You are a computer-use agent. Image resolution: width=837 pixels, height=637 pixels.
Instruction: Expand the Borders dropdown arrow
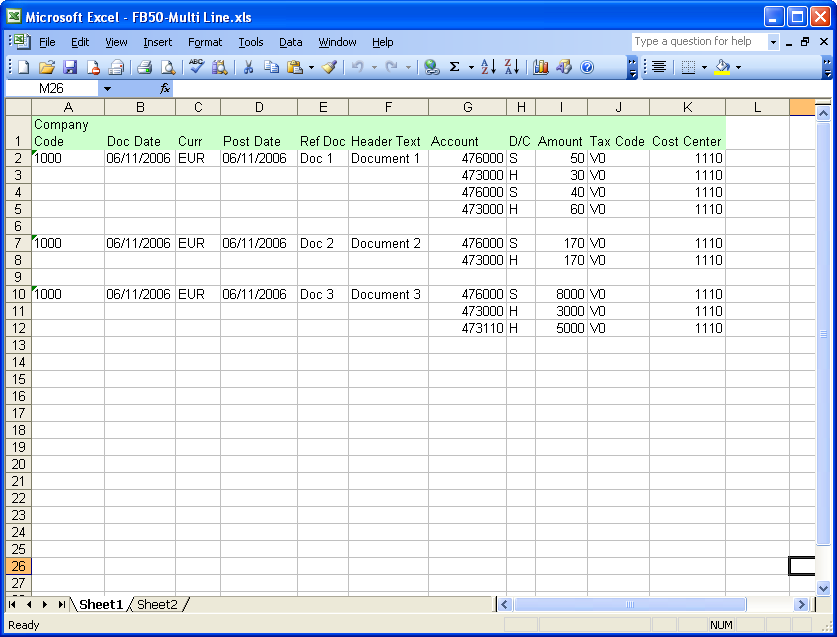pyautogui.click(x=704, y=67)
